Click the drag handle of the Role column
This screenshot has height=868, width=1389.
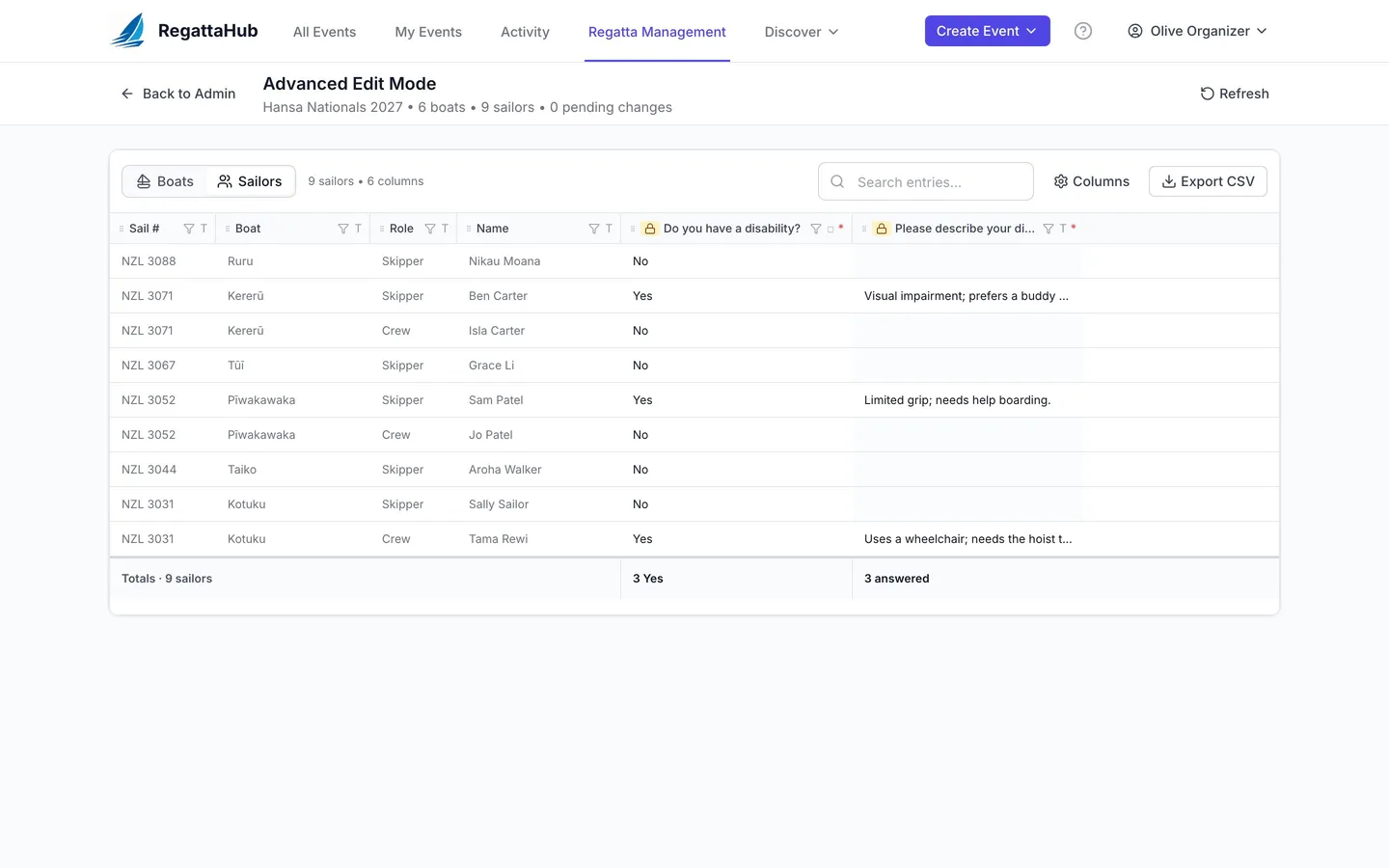pyautogui.click(x=382, y=229)
